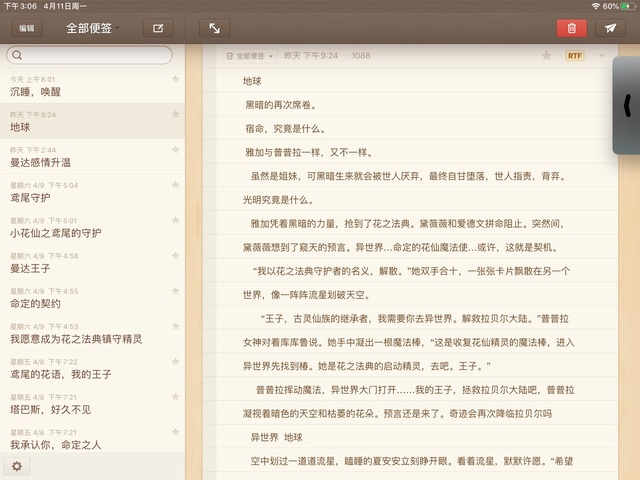Expand the 全部便签 notebook selector in the note header
This screenshot has width=640, height=480.
click(x=251, y=56)
